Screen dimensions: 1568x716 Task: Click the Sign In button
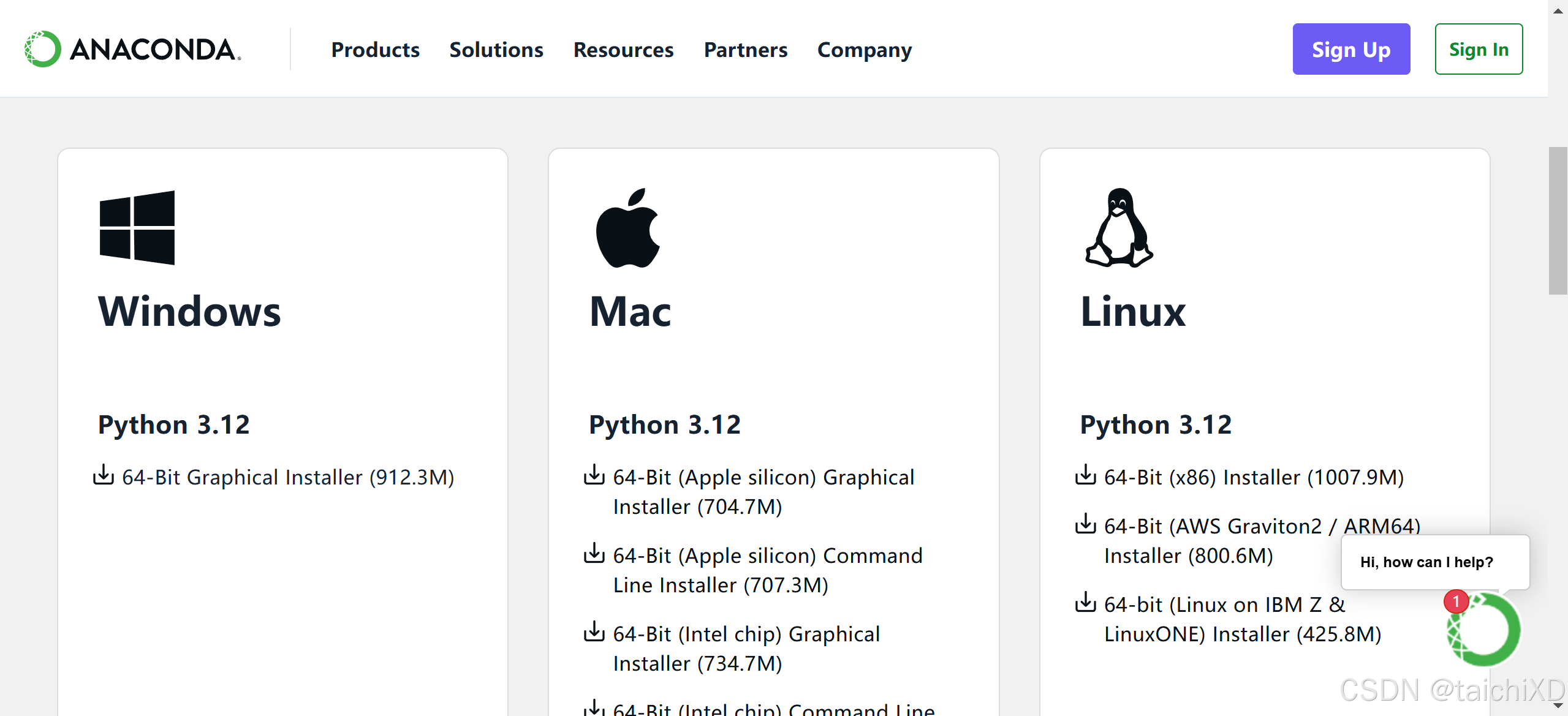[x=1479, y=48]
